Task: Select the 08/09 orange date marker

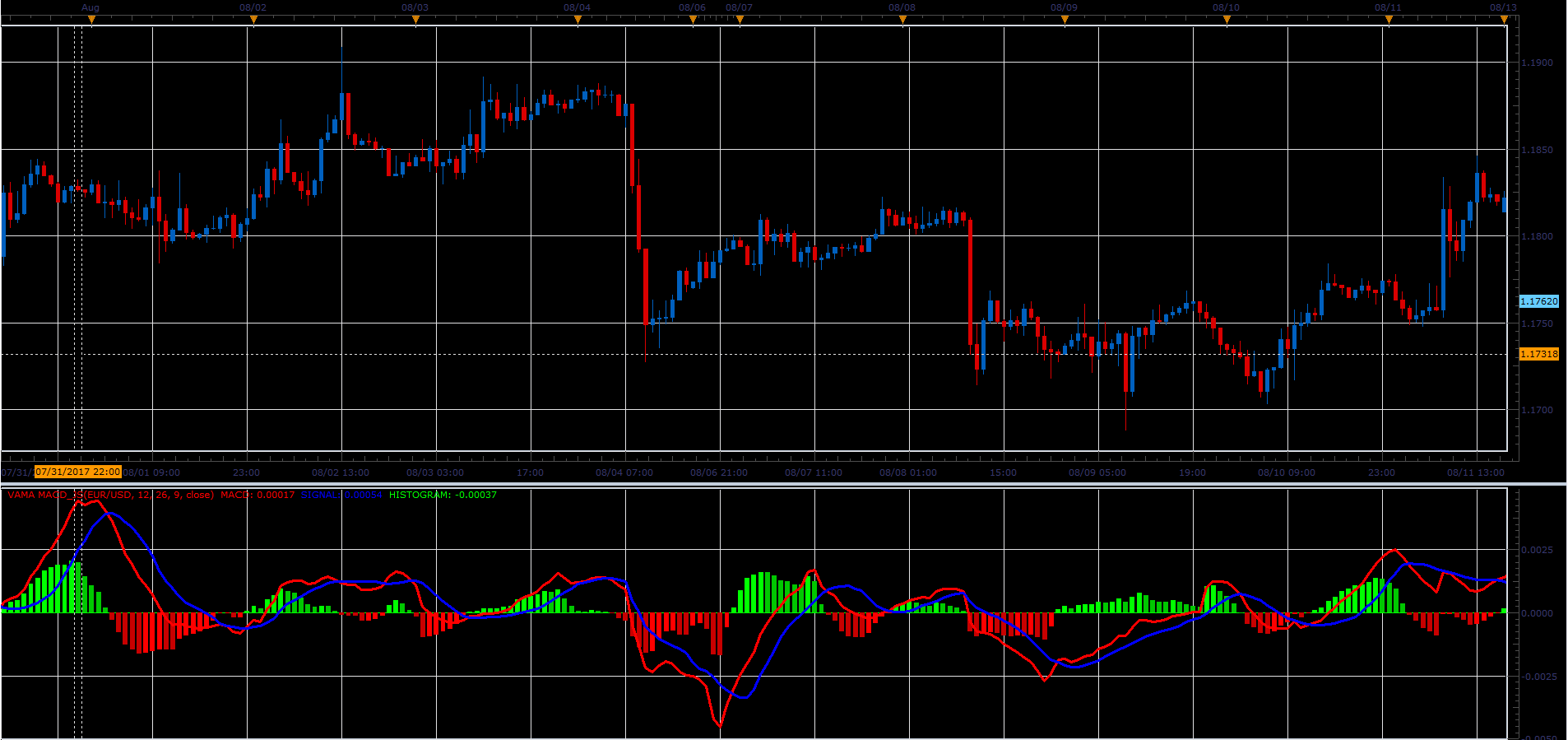Action: point(1065,21)
